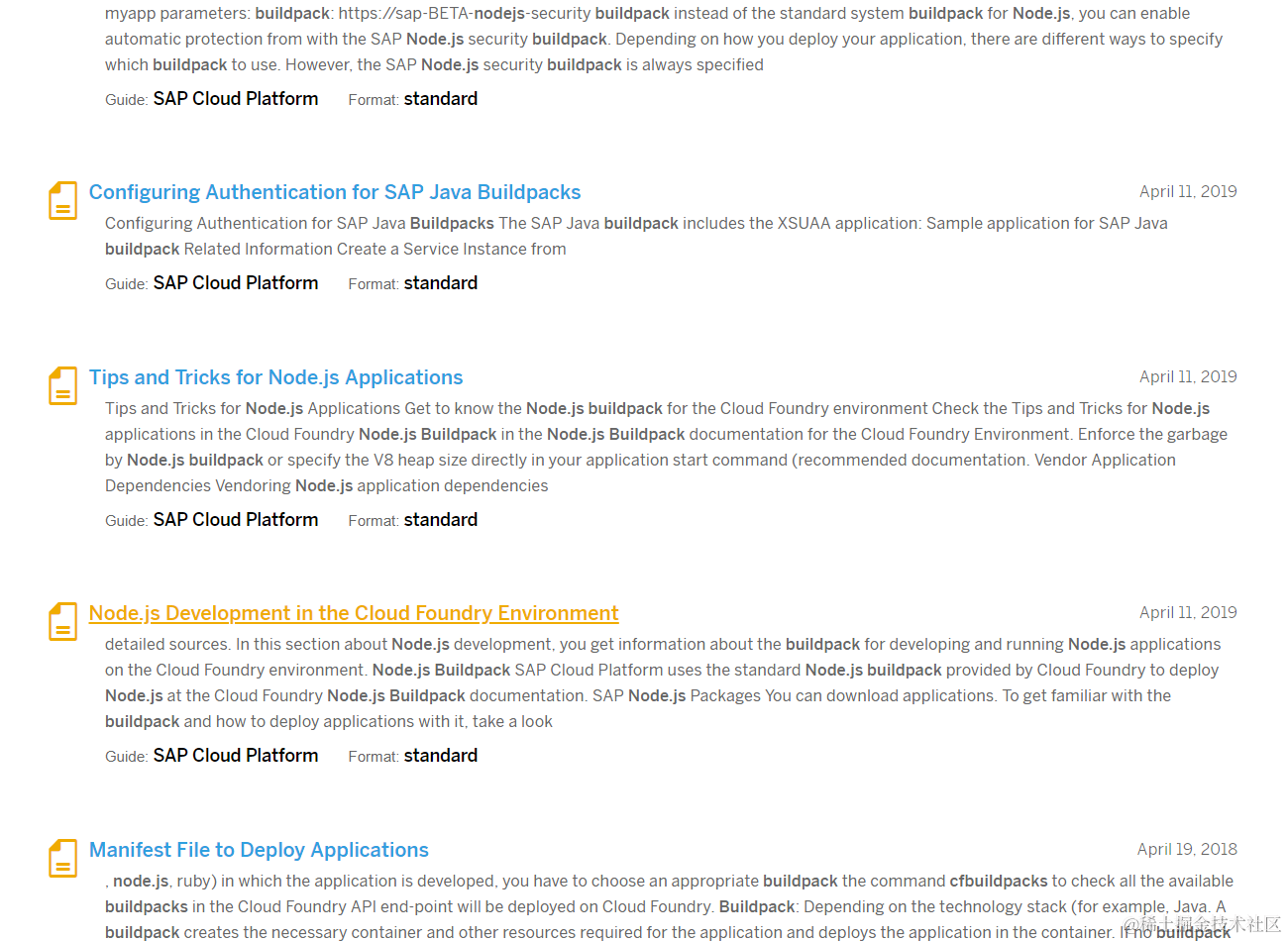
Task: Click 'SAP Cloud Platform' guide under Tips and Tricks
Action: click(x=236, y=520)
